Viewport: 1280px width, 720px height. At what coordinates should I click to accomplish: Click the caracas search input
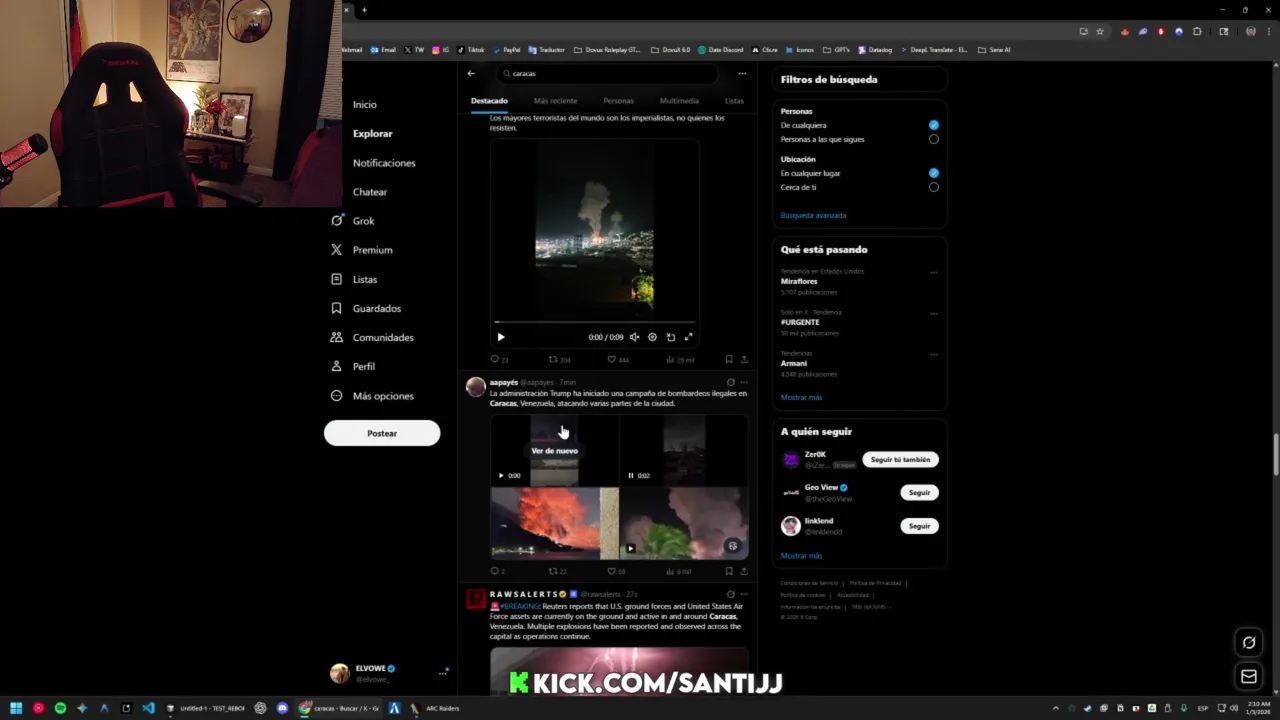[x=607, y=73]
